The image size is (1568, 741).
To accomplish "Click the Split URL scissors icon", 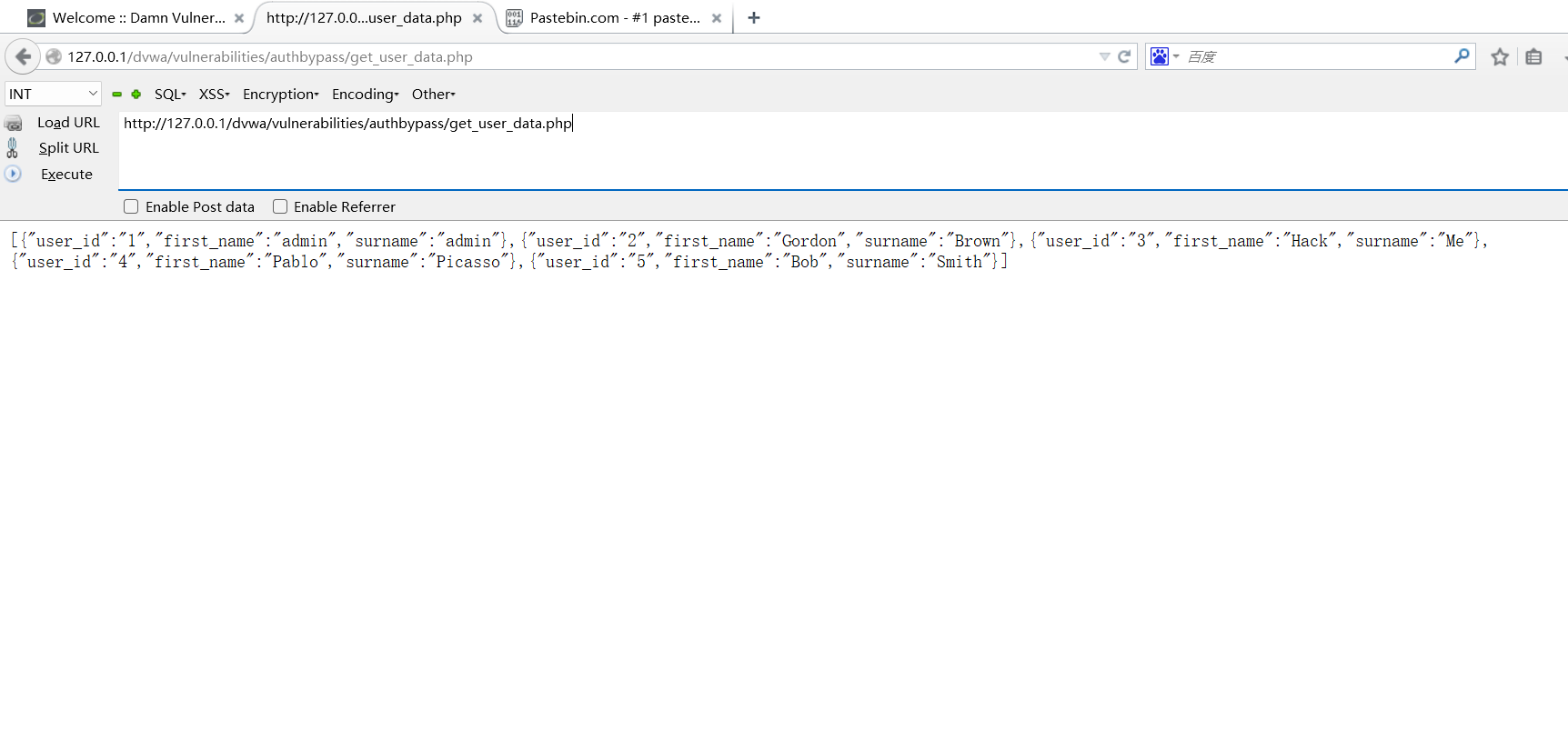I will pyautogui.click(x=13, y=148).
